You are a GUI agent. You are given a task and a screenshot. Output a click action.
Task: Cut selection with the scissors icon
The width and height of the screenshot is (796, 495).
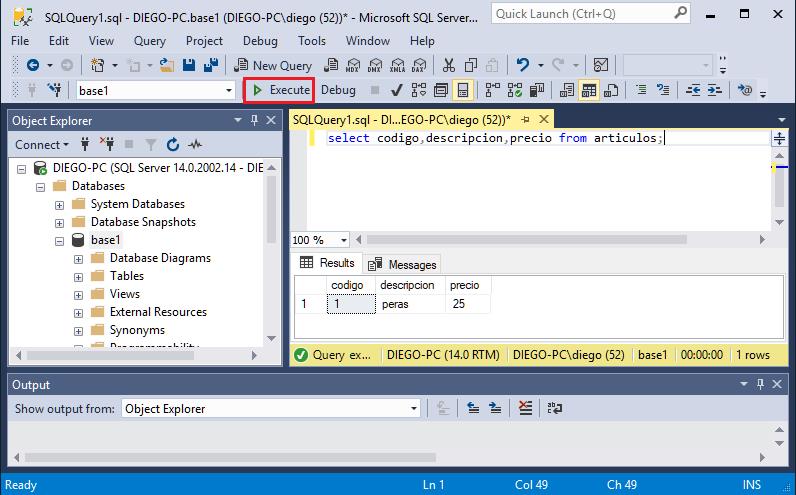coord(448,65)
